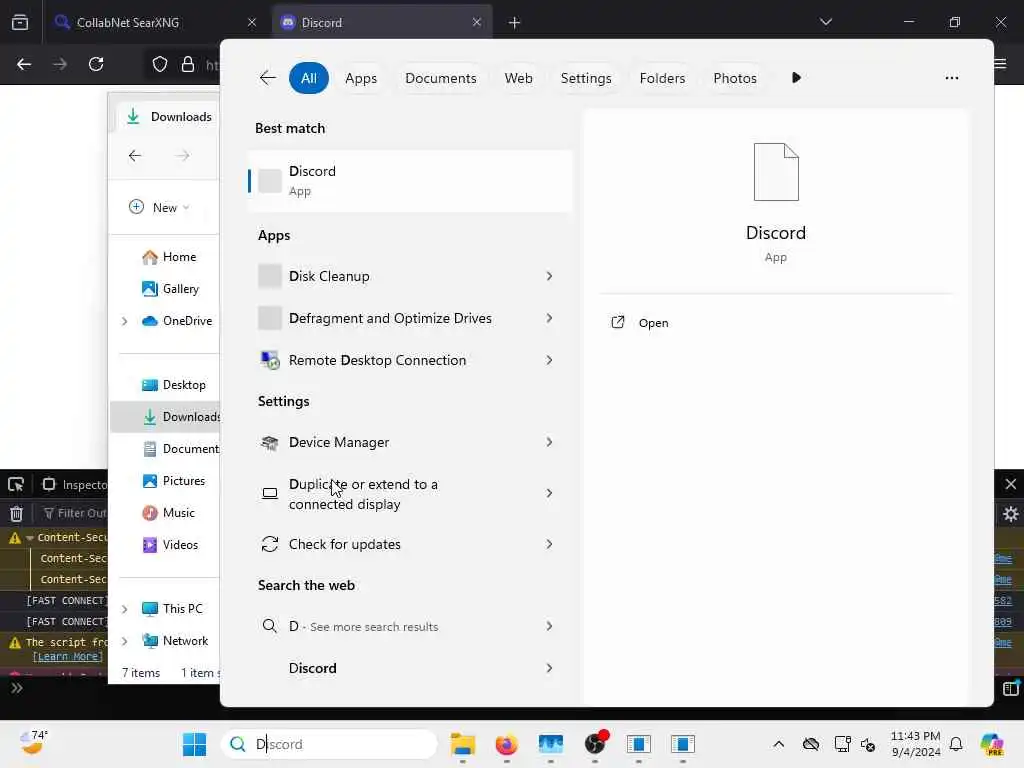Image resolution: width=1024 pixels, height=768 pixels.
Task: Click Duplicate or extend display icon
Action: (270, 494)
